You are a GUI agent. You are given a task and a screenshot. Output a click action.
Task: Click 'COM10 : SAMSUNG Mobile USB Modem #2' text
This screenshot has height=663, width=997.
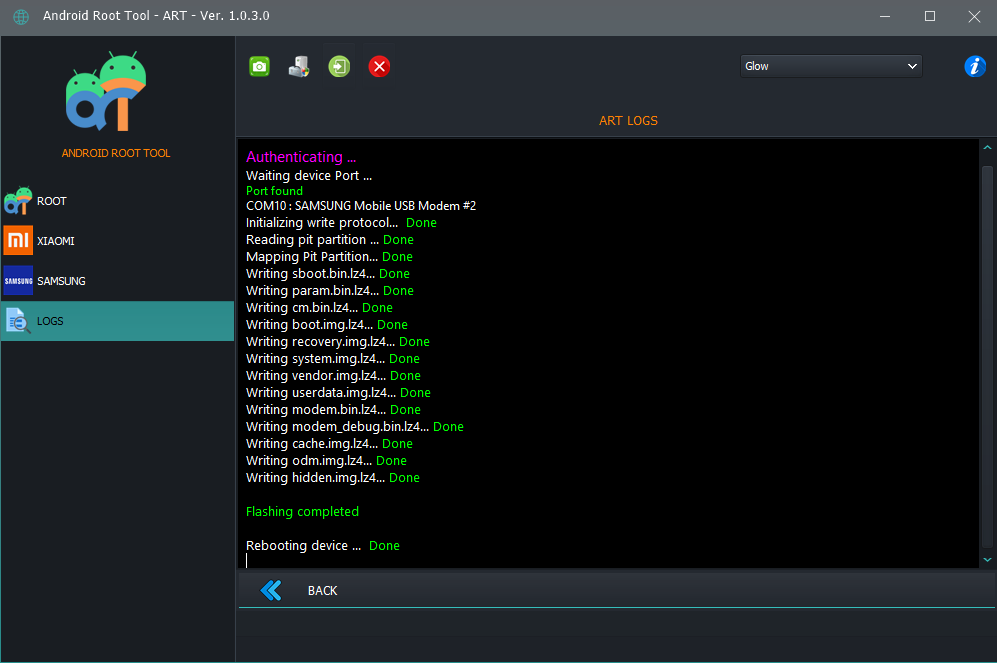click(x=361, y=206)
